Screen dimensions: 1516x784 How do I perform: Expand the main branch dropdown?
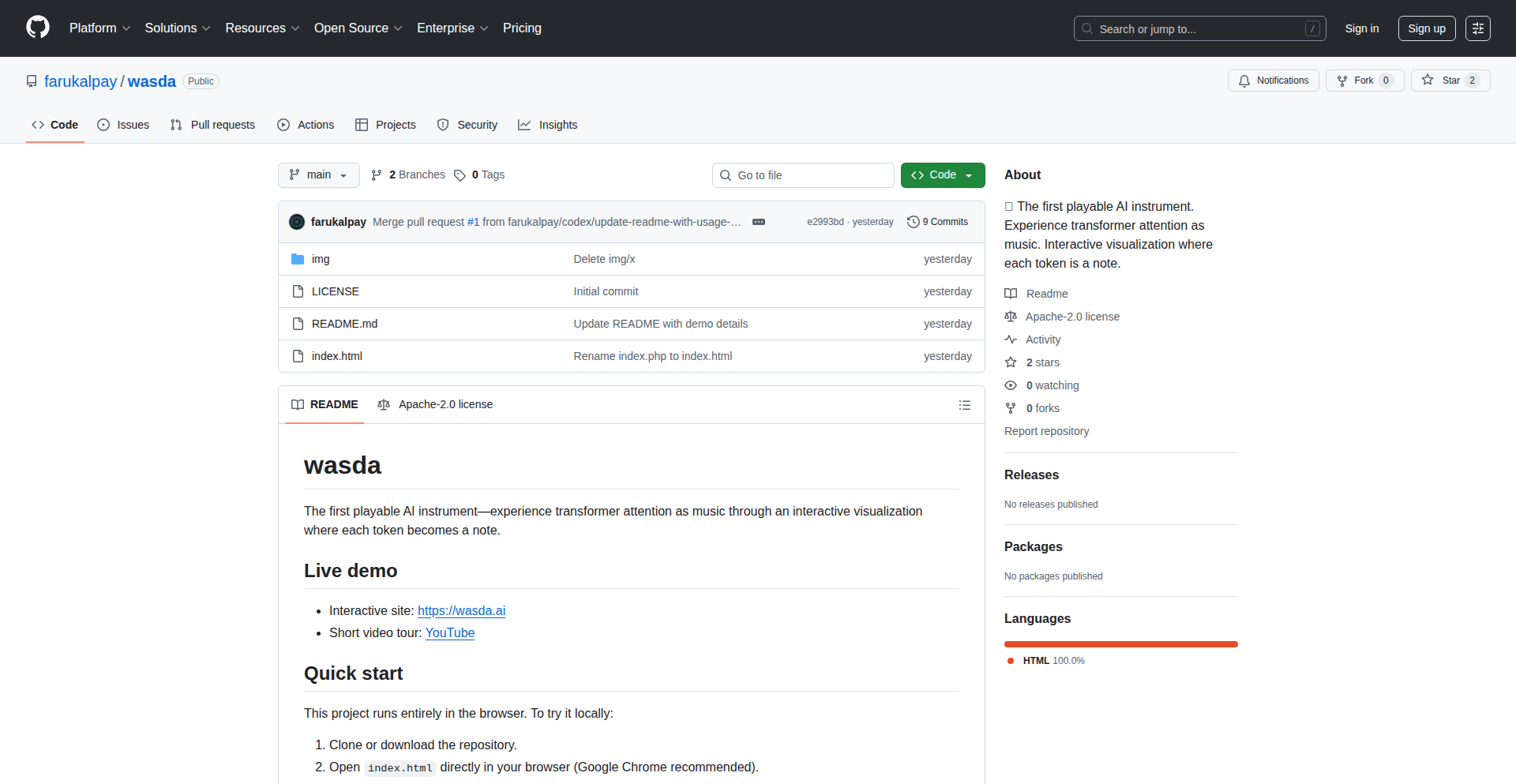tap(318, 175)
